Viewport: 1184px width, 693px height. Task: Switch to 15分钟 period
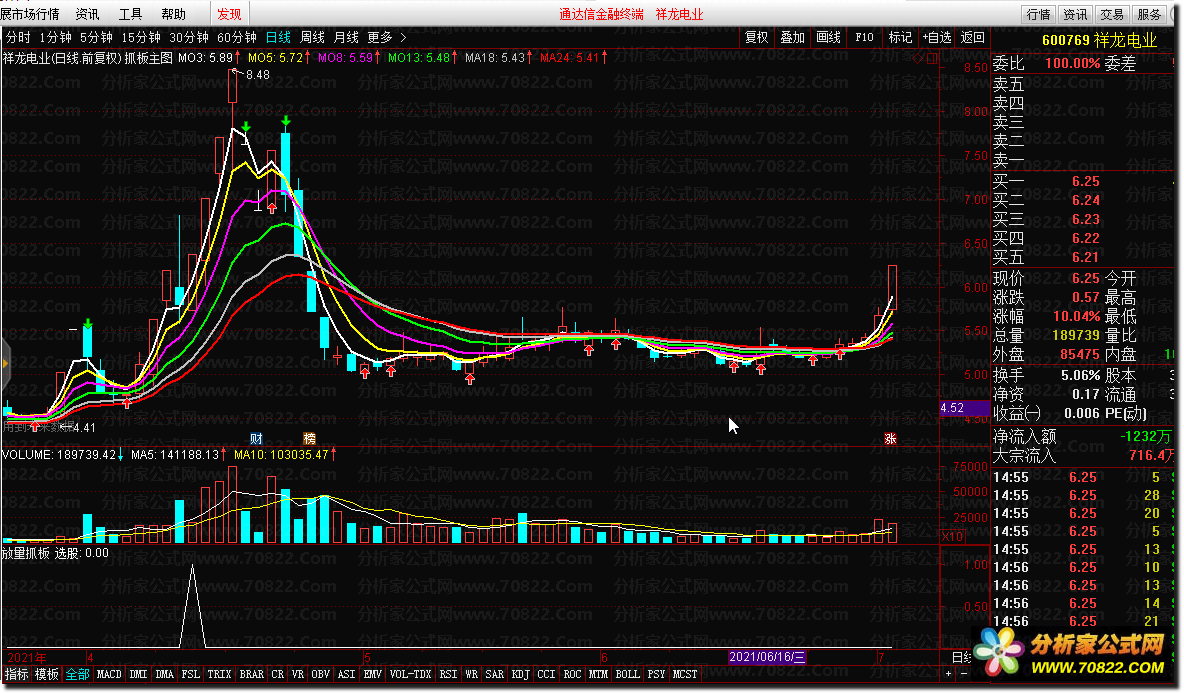(x=140, y=37)
